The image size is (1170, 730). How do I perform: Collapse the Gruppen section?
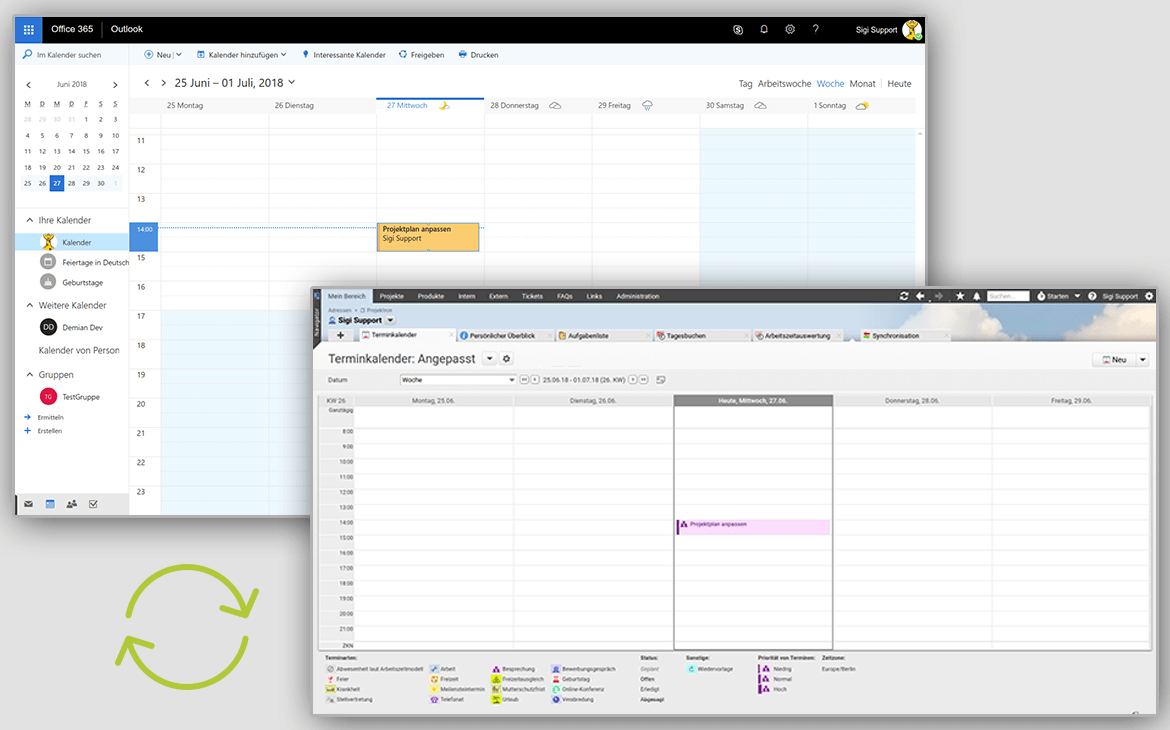click(x=30, y=375)
